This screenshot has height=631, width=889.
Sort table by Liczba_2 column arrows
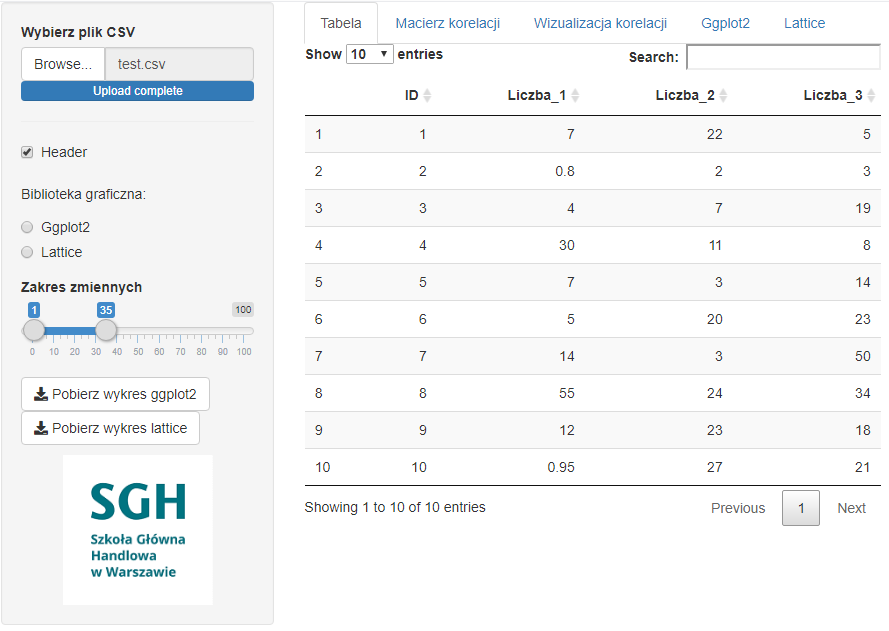pyautogui.click(x=723, y=96)
